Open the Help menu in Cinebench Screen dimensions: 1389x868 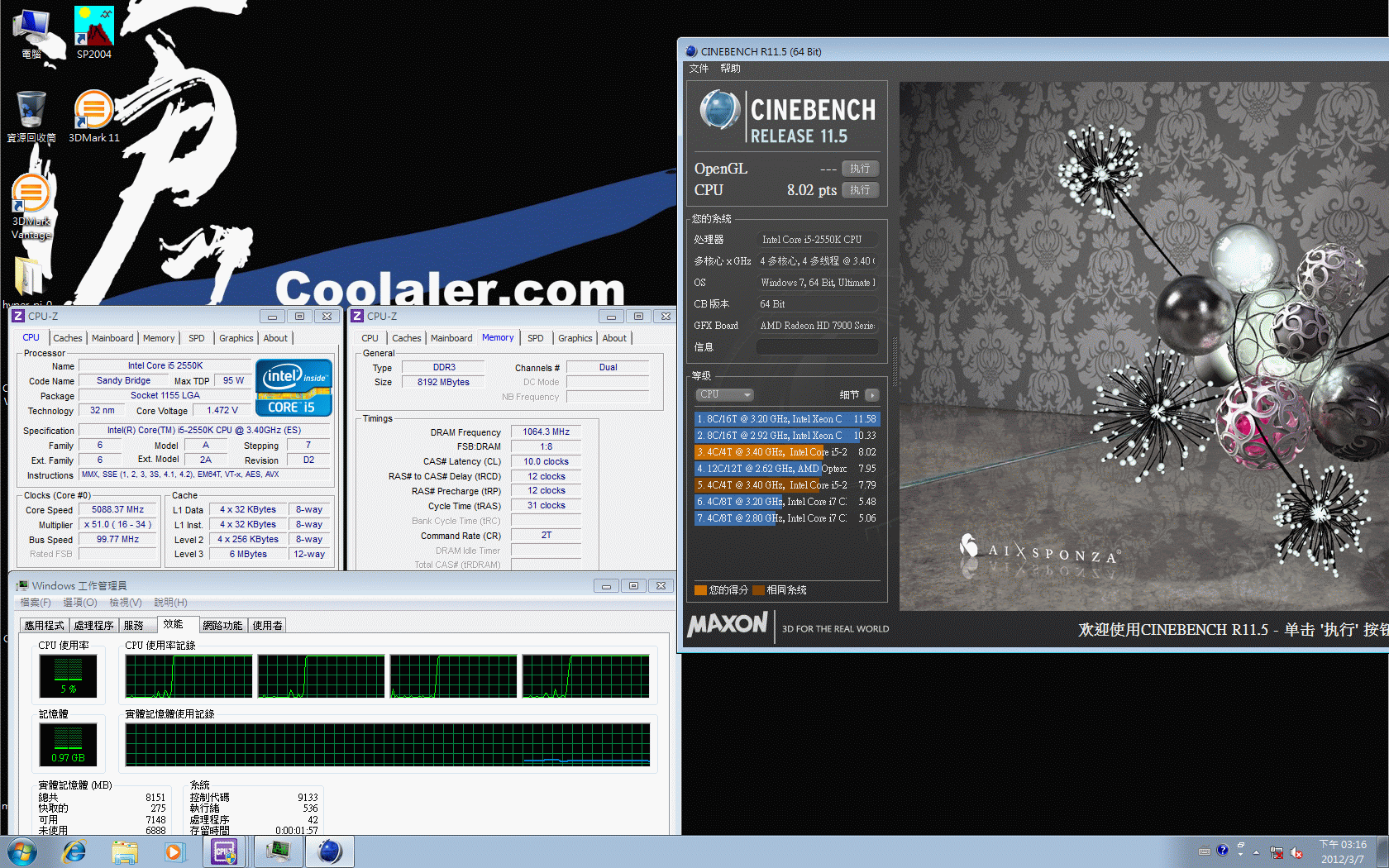click(x=730, y=69)
